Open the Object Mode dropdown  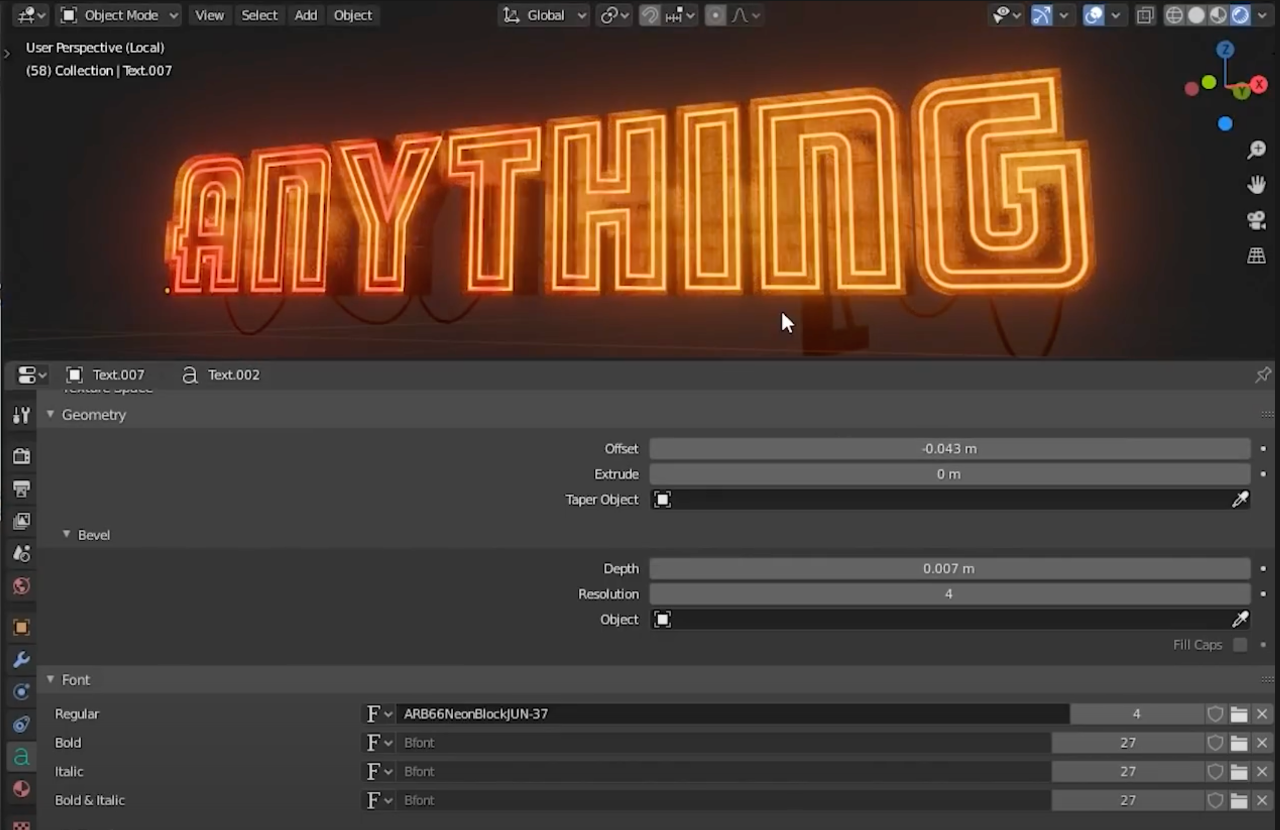[119, 15]
